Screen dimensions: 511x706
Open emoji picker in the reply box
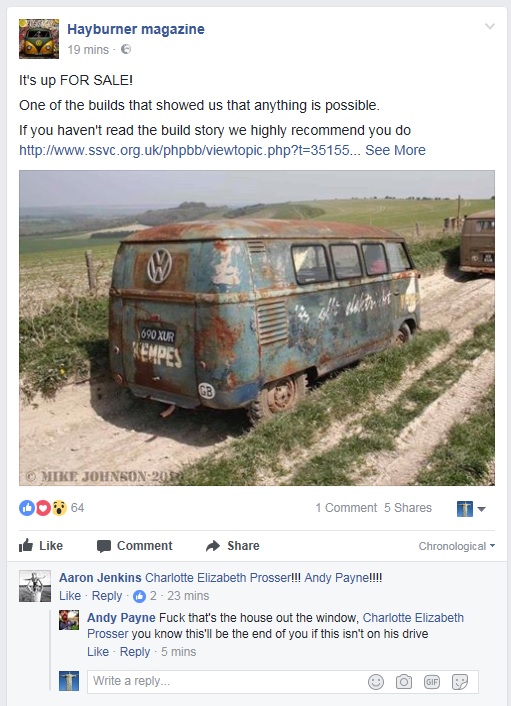click(376, 682)
